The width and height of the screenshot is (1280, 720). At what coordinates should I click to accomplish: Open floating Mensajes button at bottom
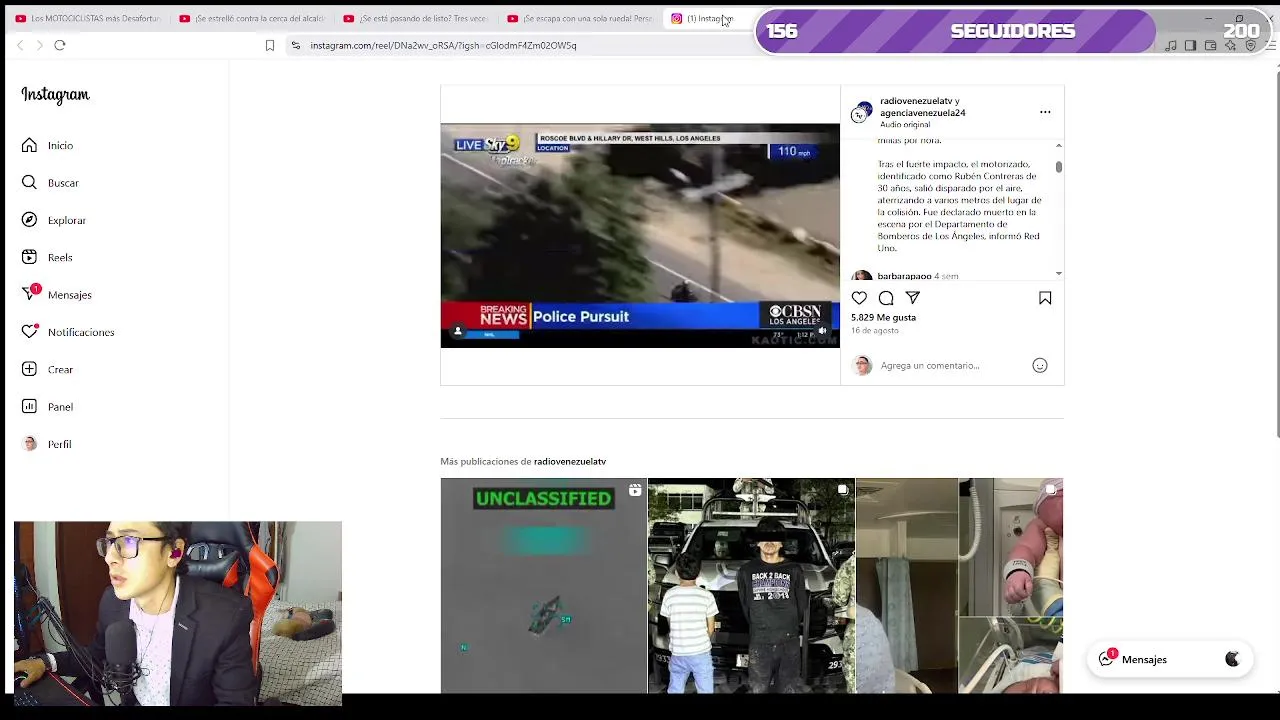1169,659
